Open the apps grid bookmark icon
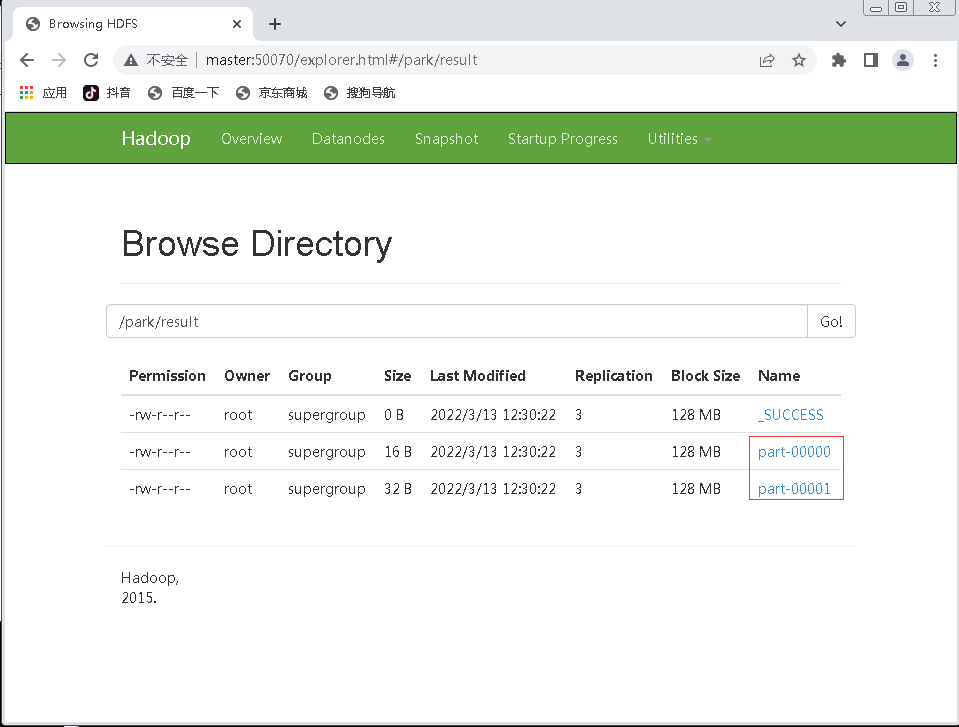Screen dimensions: 959x727 [x=26, y=92]
